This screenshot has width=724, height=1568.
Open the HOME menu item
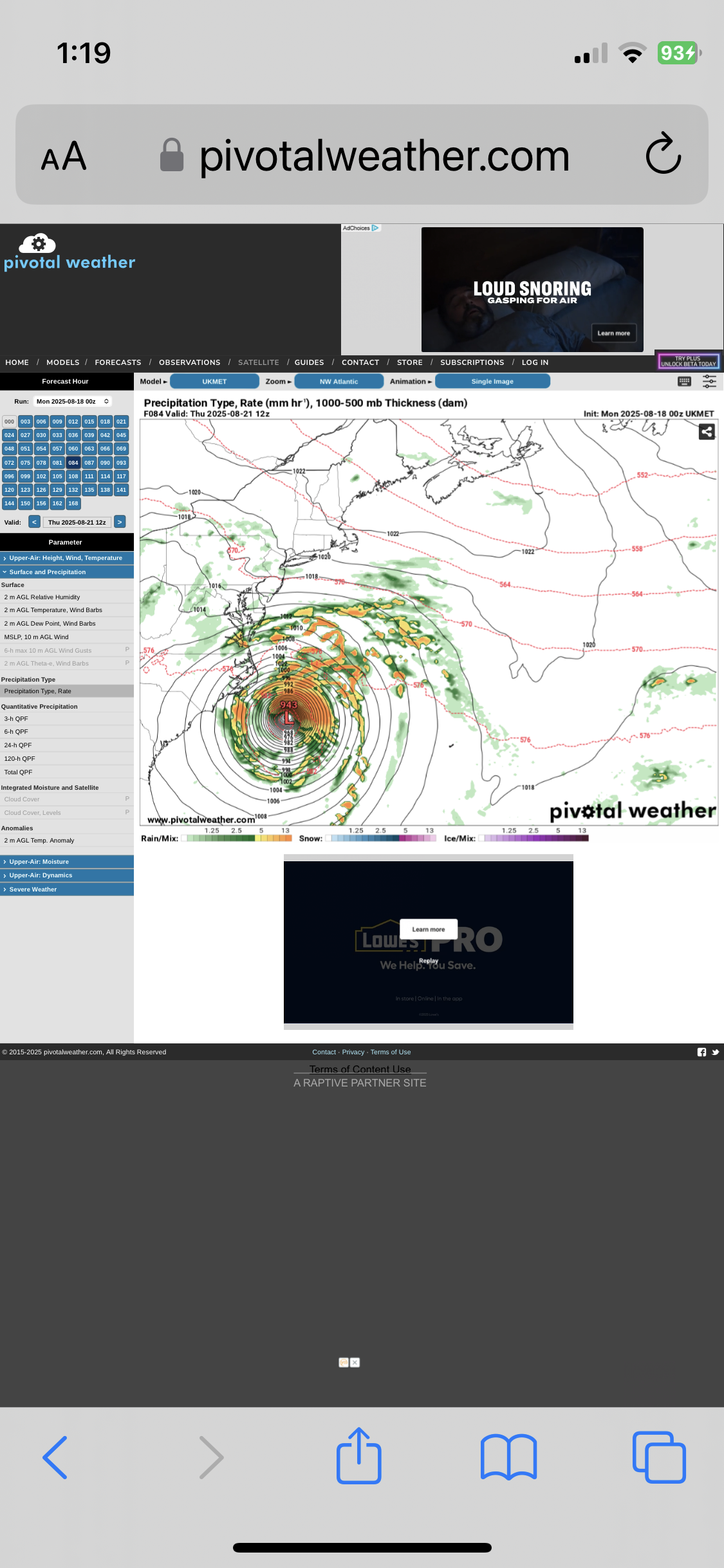tap(17, 362)
